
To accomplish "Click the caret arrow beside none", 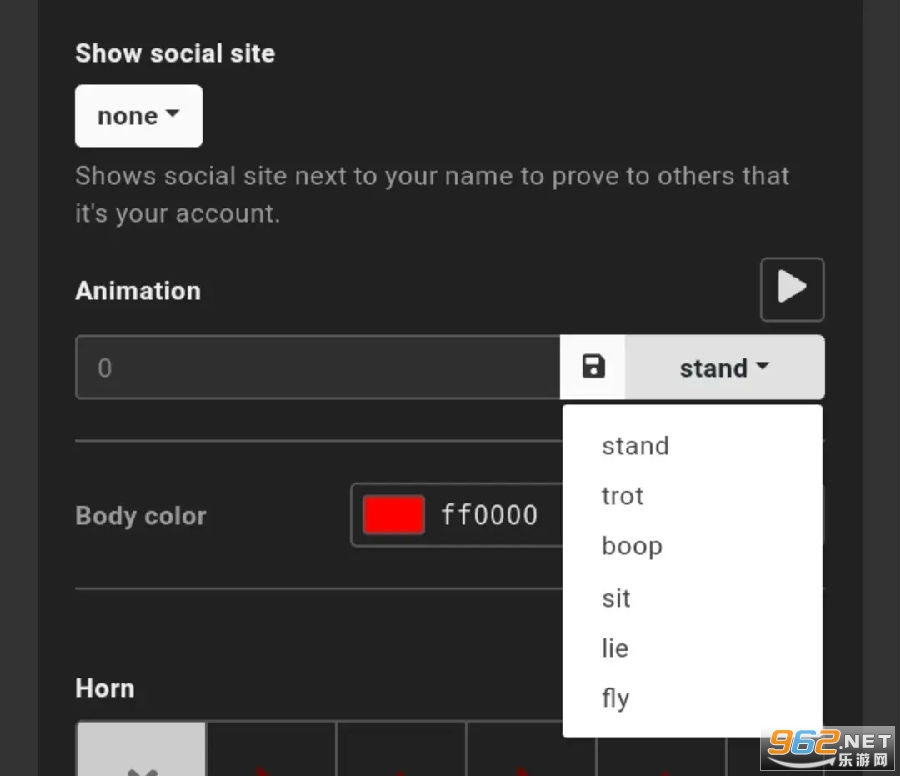I will 172,114.
